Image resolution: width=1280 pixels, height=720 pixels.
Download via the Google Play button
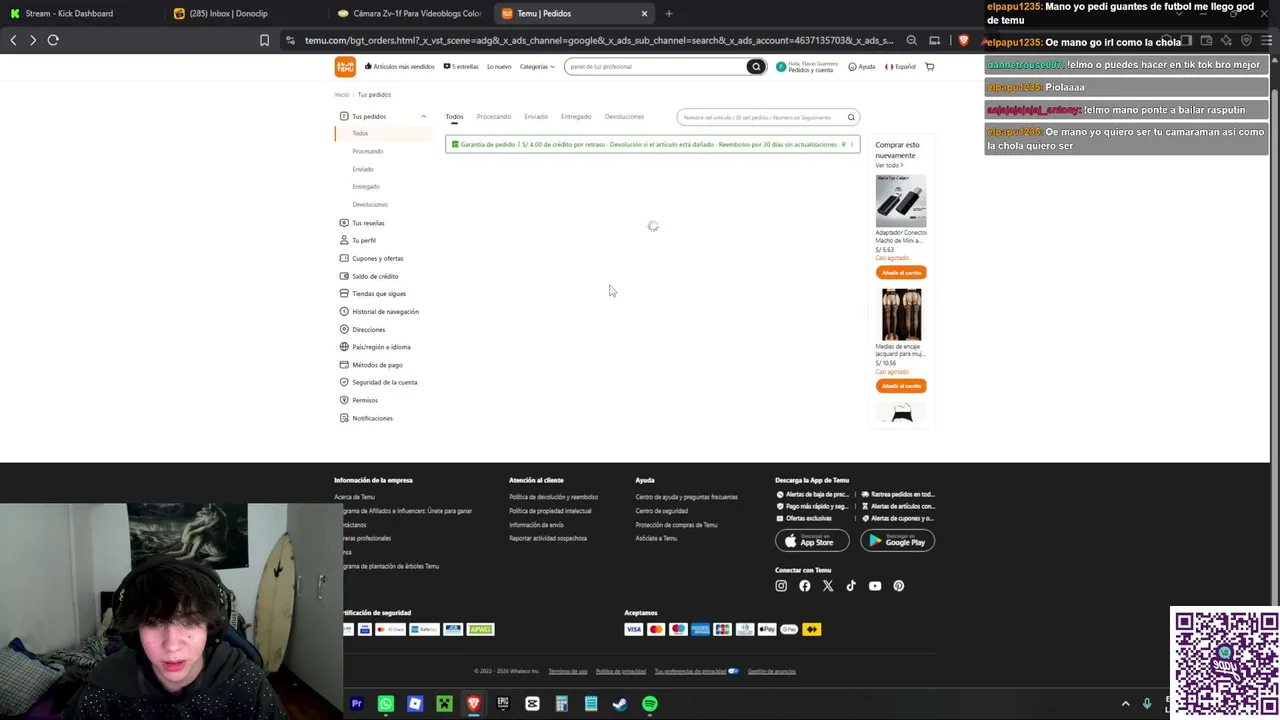pyautogui.click(x=897, y=541)
